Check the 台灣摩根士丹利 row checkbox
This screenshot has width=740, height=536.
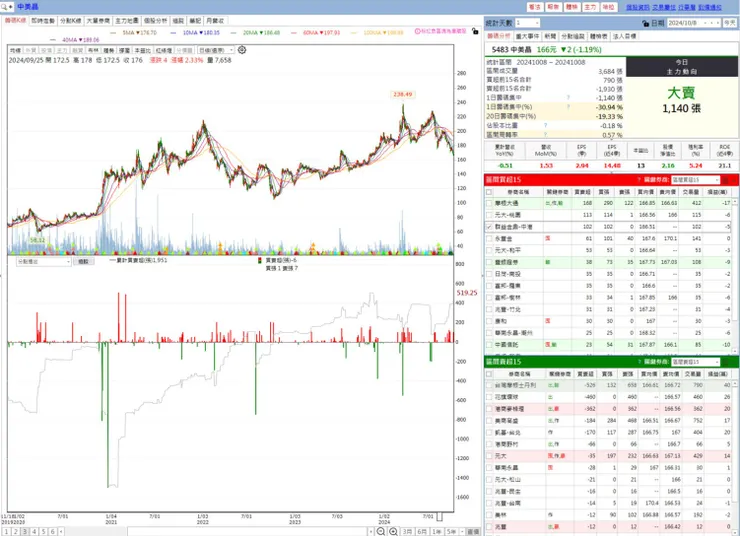489,385
